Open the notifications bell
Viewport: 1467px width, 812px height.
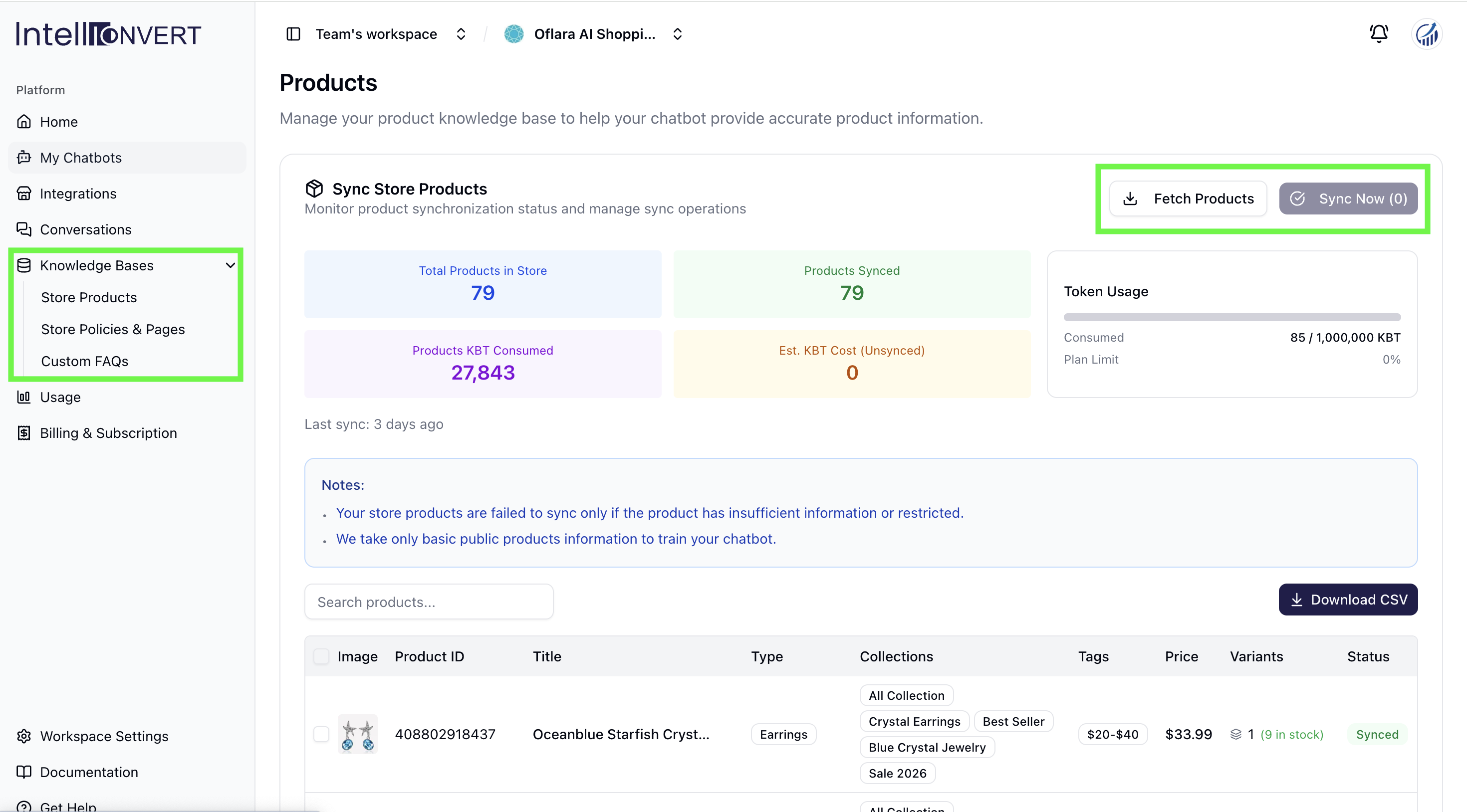point(1379,33)
